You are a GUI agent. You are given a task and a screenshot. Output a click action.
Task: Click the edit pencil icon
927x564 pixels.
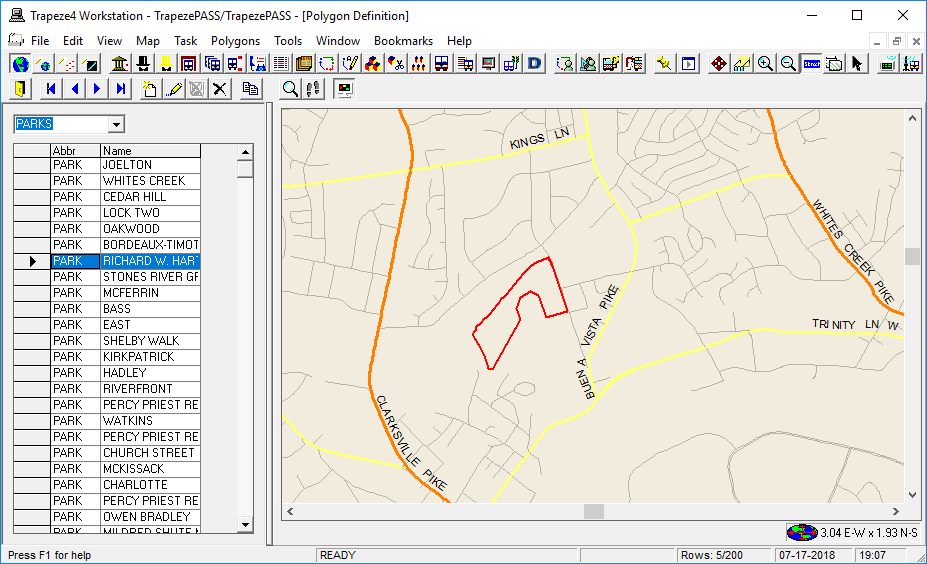[x=174, y=89]
